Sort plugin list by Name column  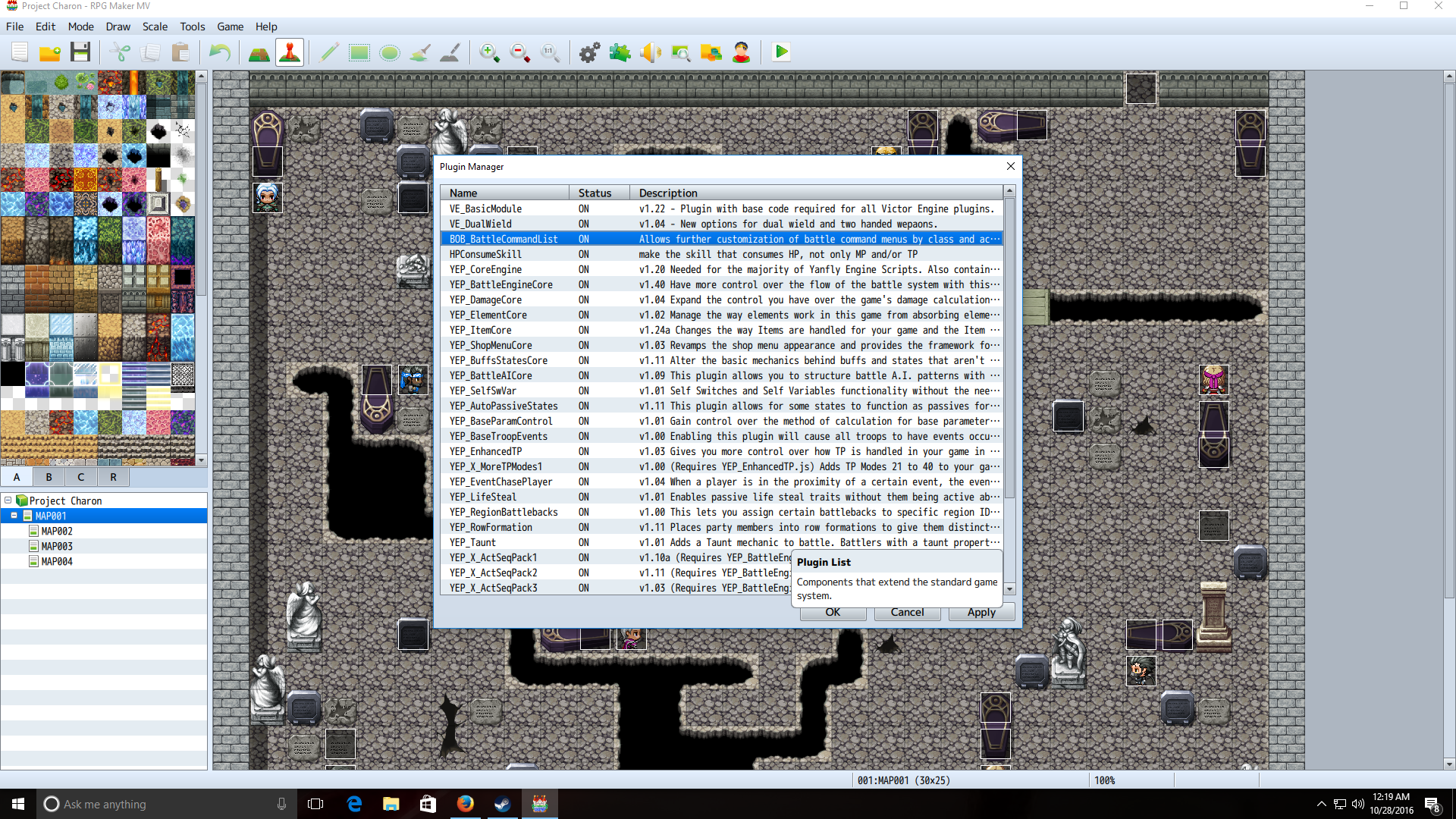point(505,193)
